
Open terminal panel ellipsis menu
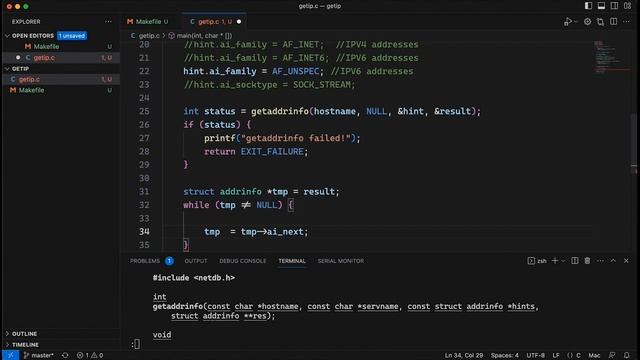click(x=600, y=261)
